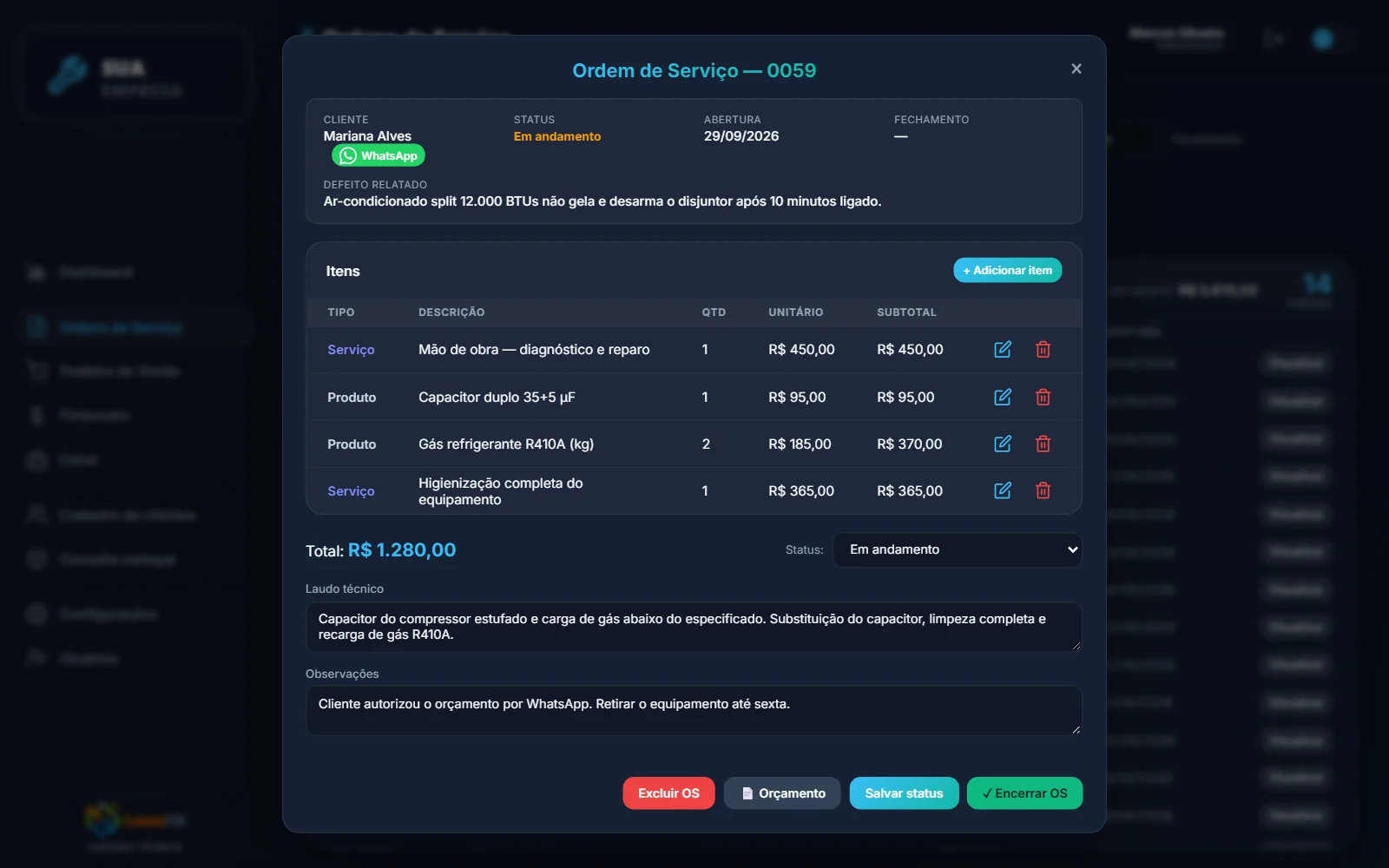Generate the Orçamento document
Image resolution: width=1389 pixels, height=868 pixels.
(782, 793)
